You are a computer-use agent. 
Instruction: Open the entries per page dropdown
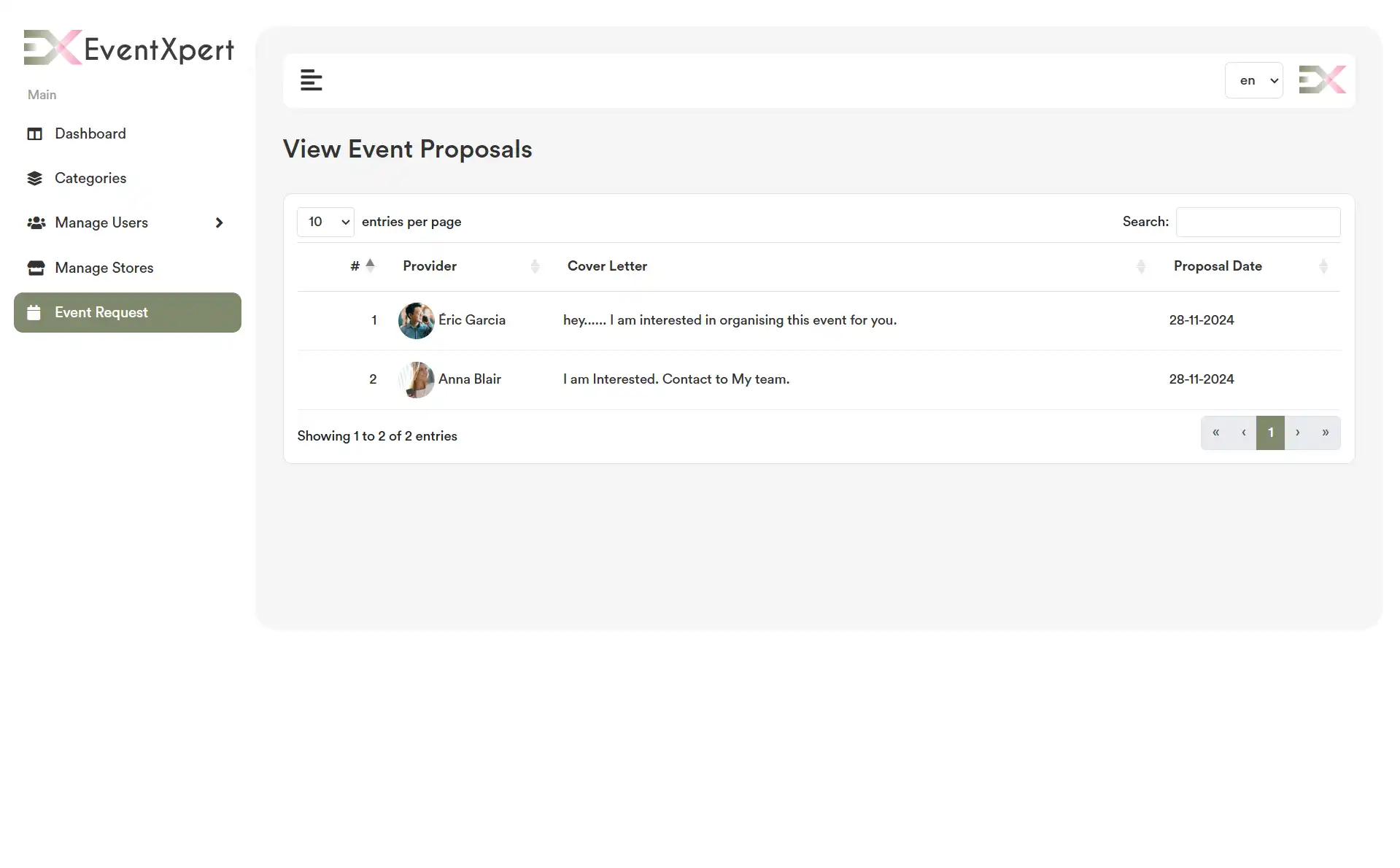(325, 221)
